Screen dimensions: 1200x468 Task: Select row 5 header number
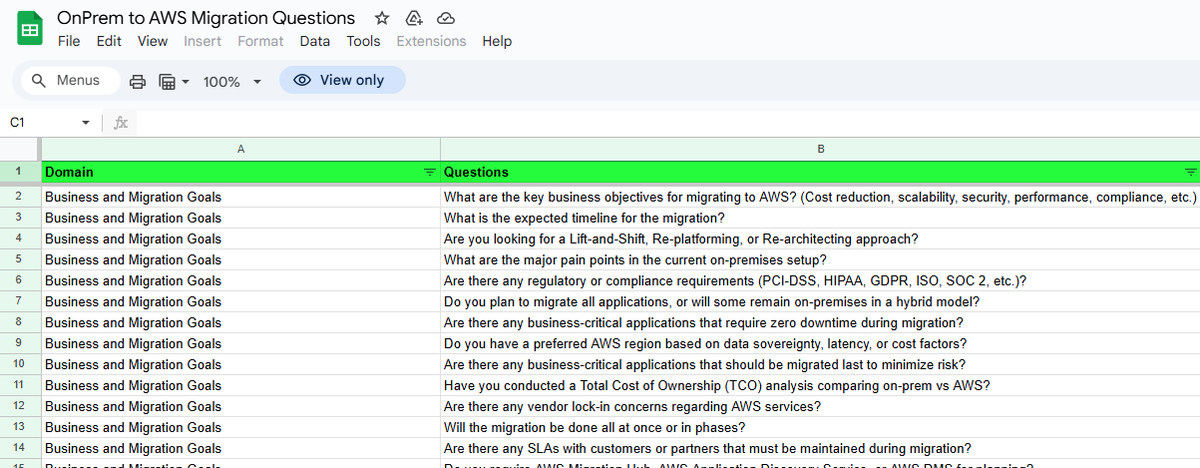click(x=20, y=260)
